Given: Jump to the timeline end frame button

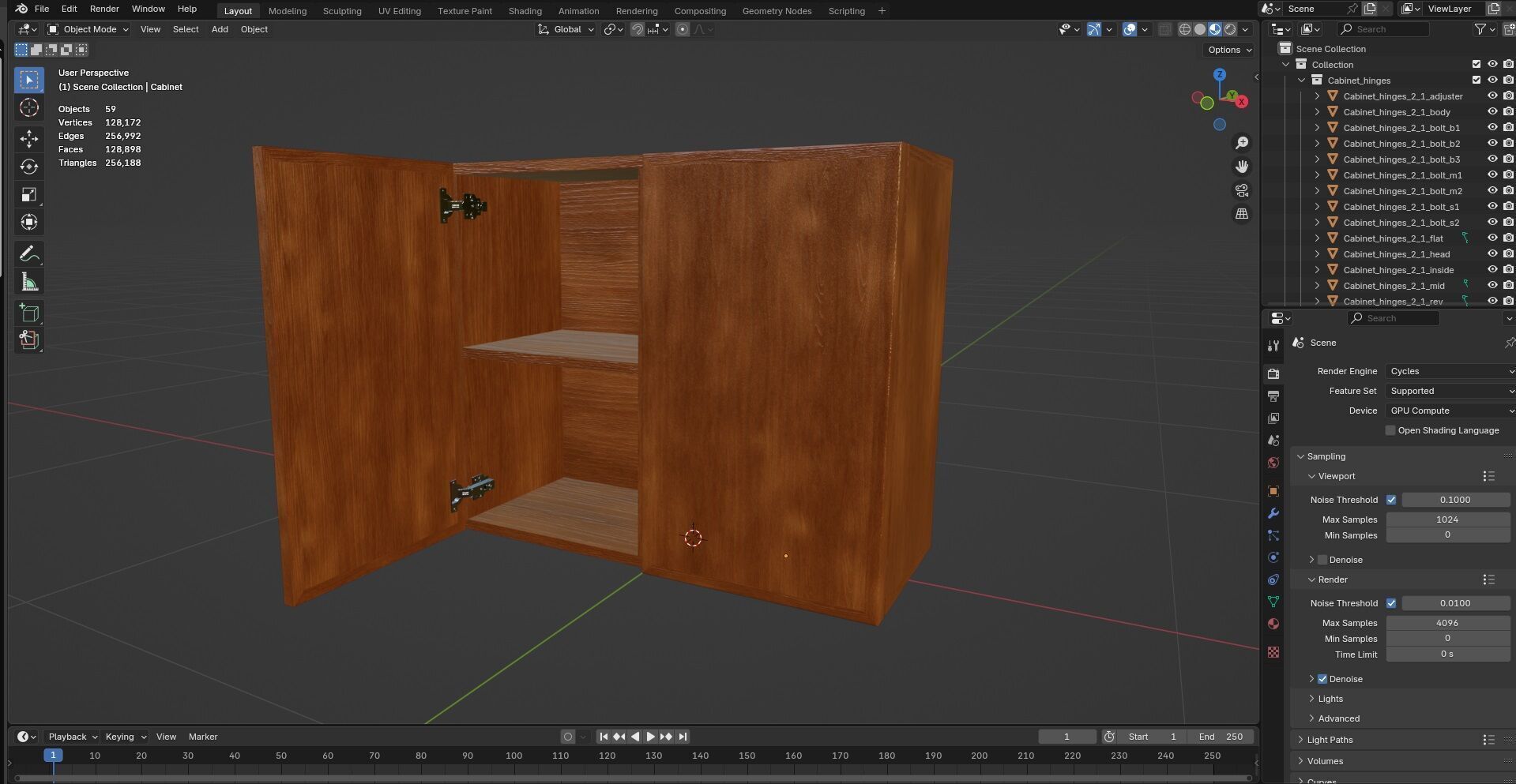Looking at the screenshot, I should (683, 737).
